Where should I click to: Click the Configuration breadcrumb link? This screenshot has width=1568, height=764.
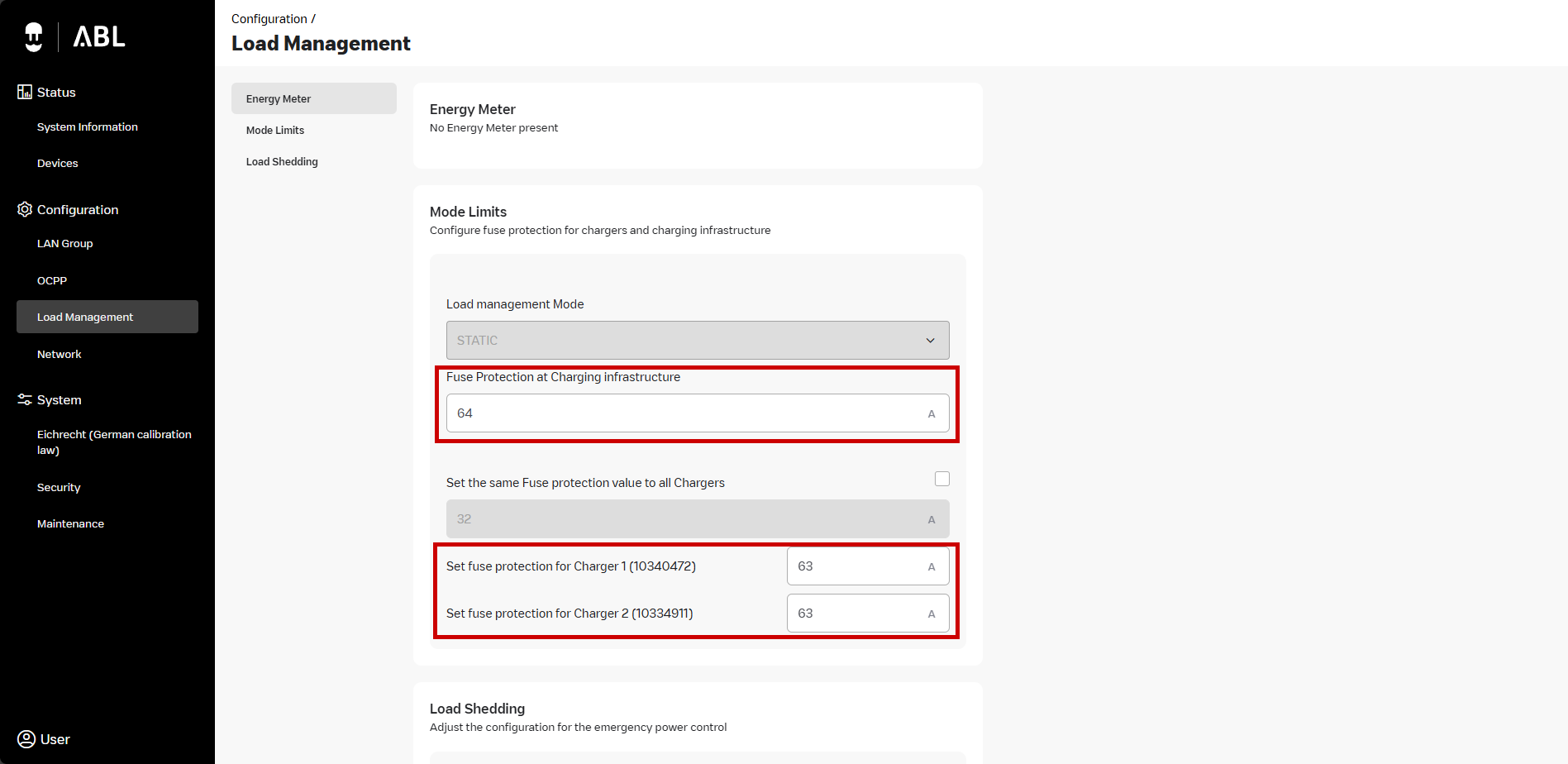click(269, 18)
